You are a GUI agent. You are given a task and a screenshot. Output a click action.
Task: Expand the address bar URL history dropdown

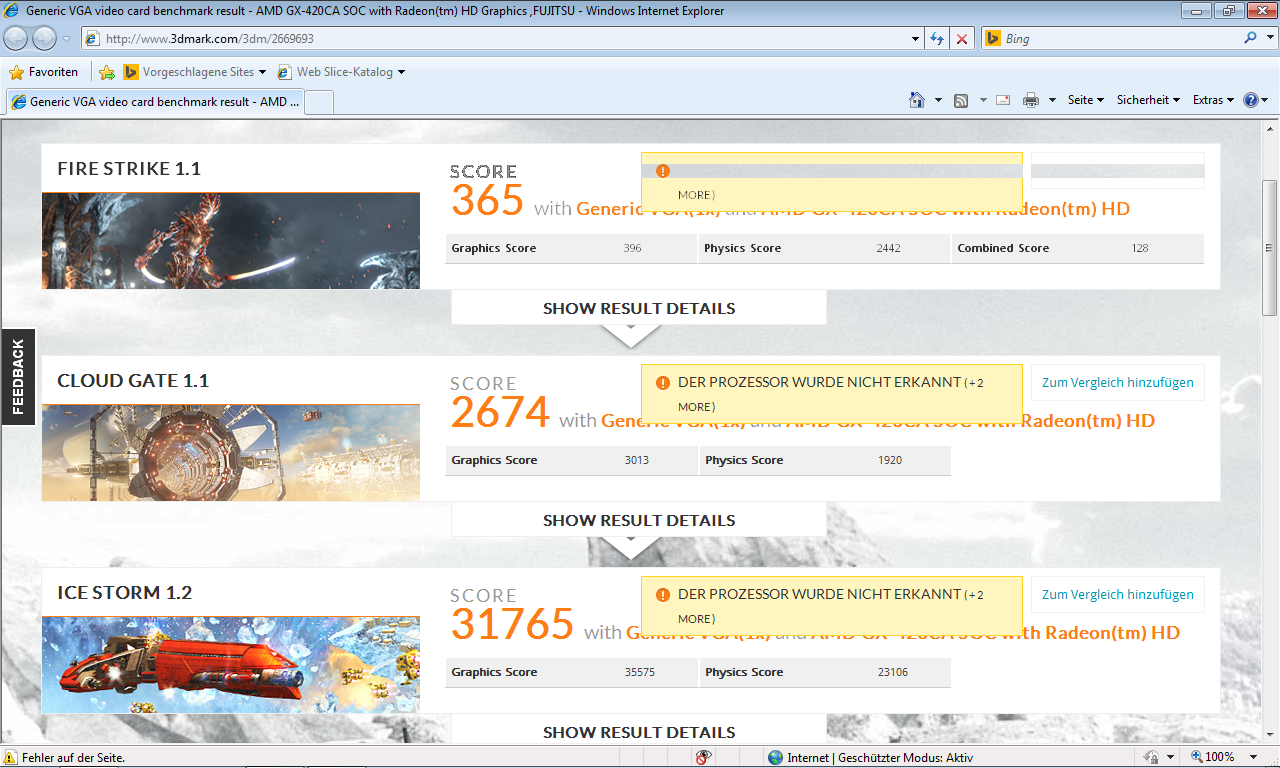coord(916,39)
